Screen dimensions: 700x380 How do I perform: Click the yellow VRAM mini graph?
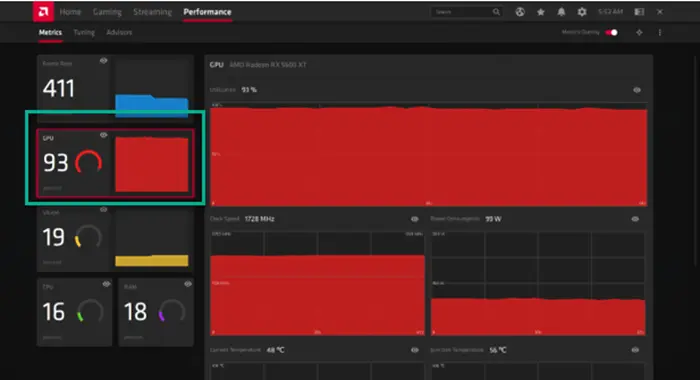pyautogui.click(x=152, y=260)
